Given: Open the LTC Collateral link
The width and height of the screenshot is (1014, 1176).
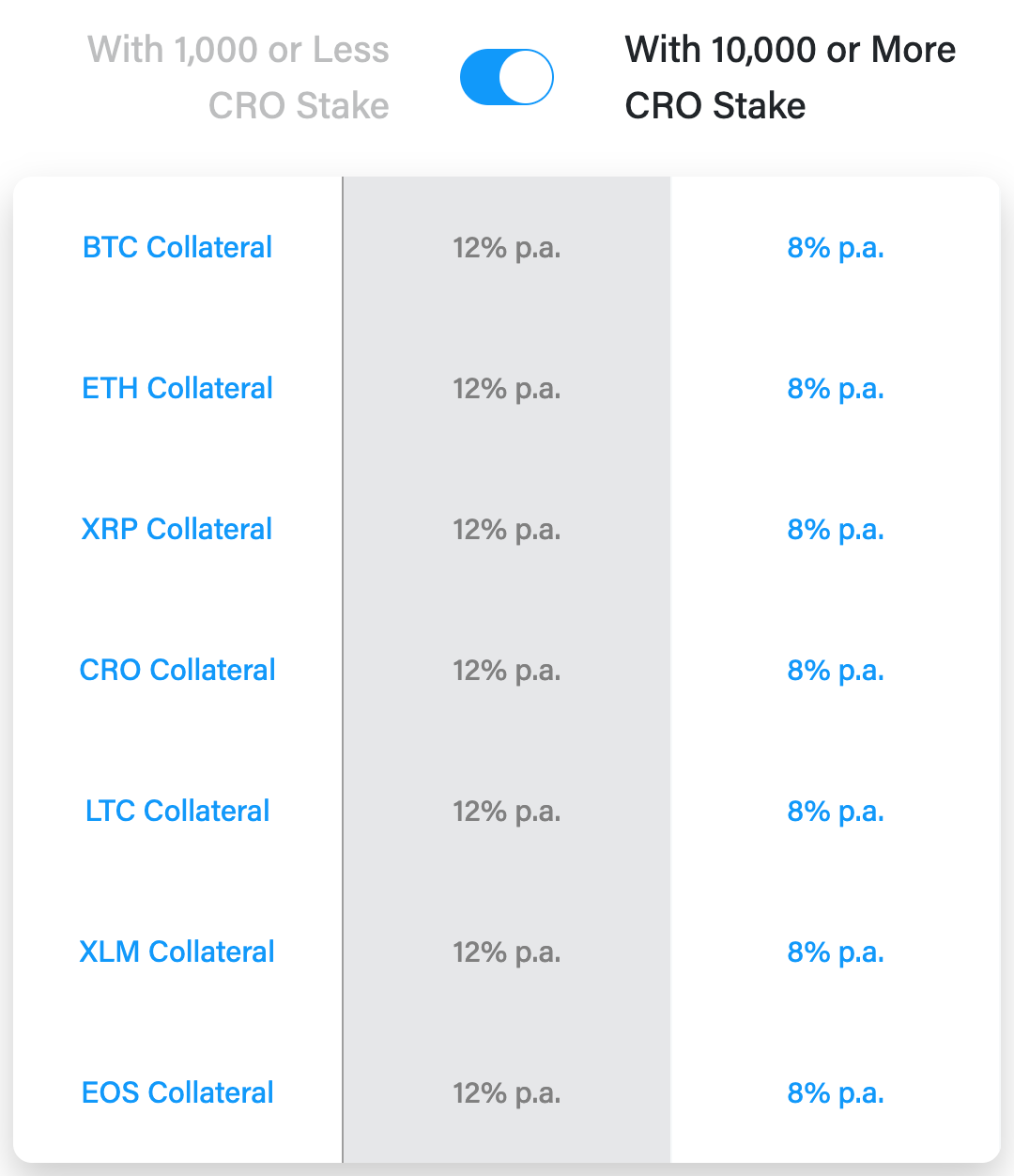Looking at the screenshot, I should pyautogui.click(x=177, y=811).
